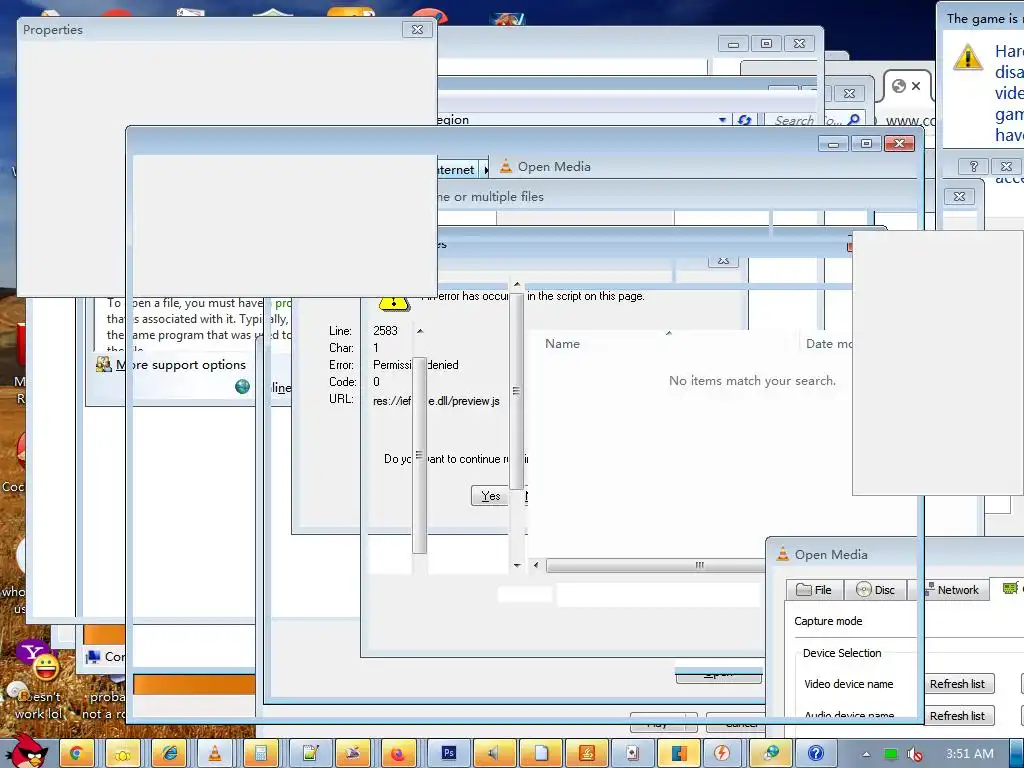Click the 'No items match your search.' text
Viewport: 1024px width, 768px height.
(752, 380)
